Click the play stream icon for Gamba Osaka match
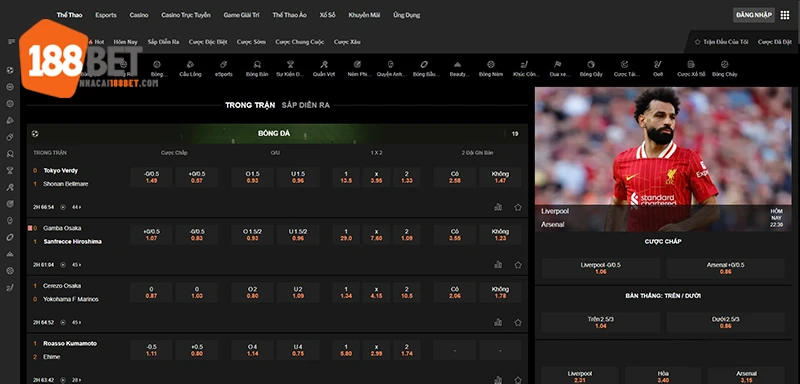800x384 pixels. tap(63, 265)
